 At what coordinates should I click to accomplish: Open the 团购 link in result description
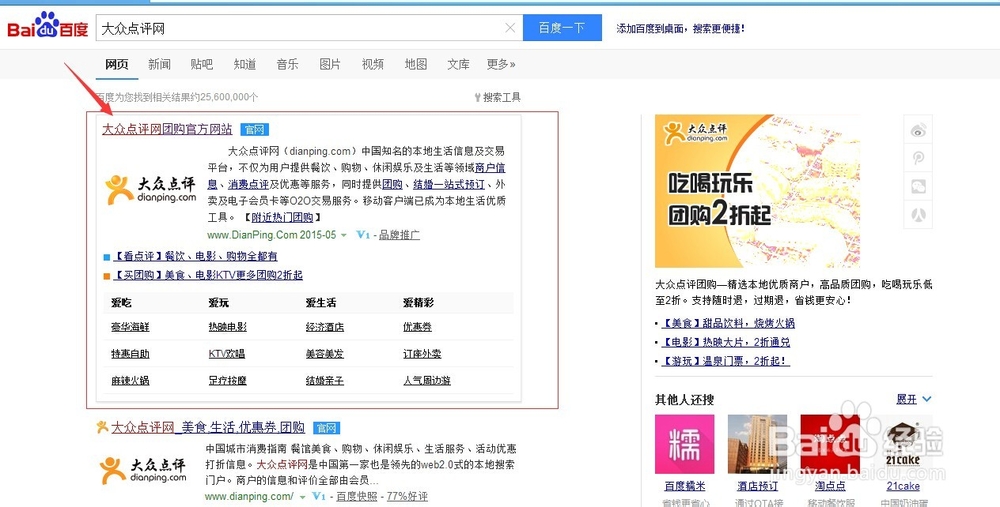click(x=392, y=184)
